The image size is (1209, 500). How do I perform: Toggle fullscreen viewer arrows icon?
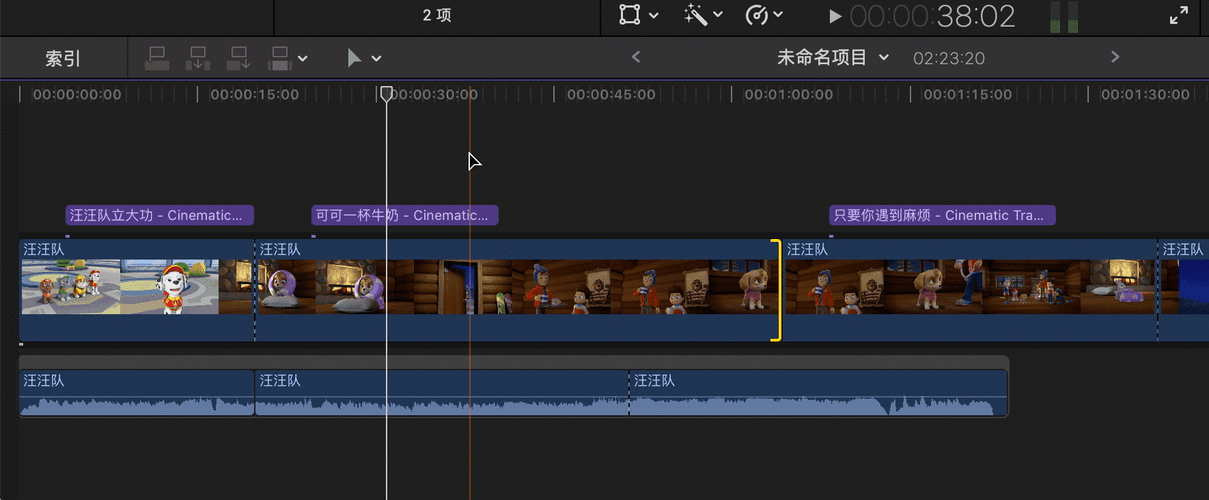coord(1178,15)
